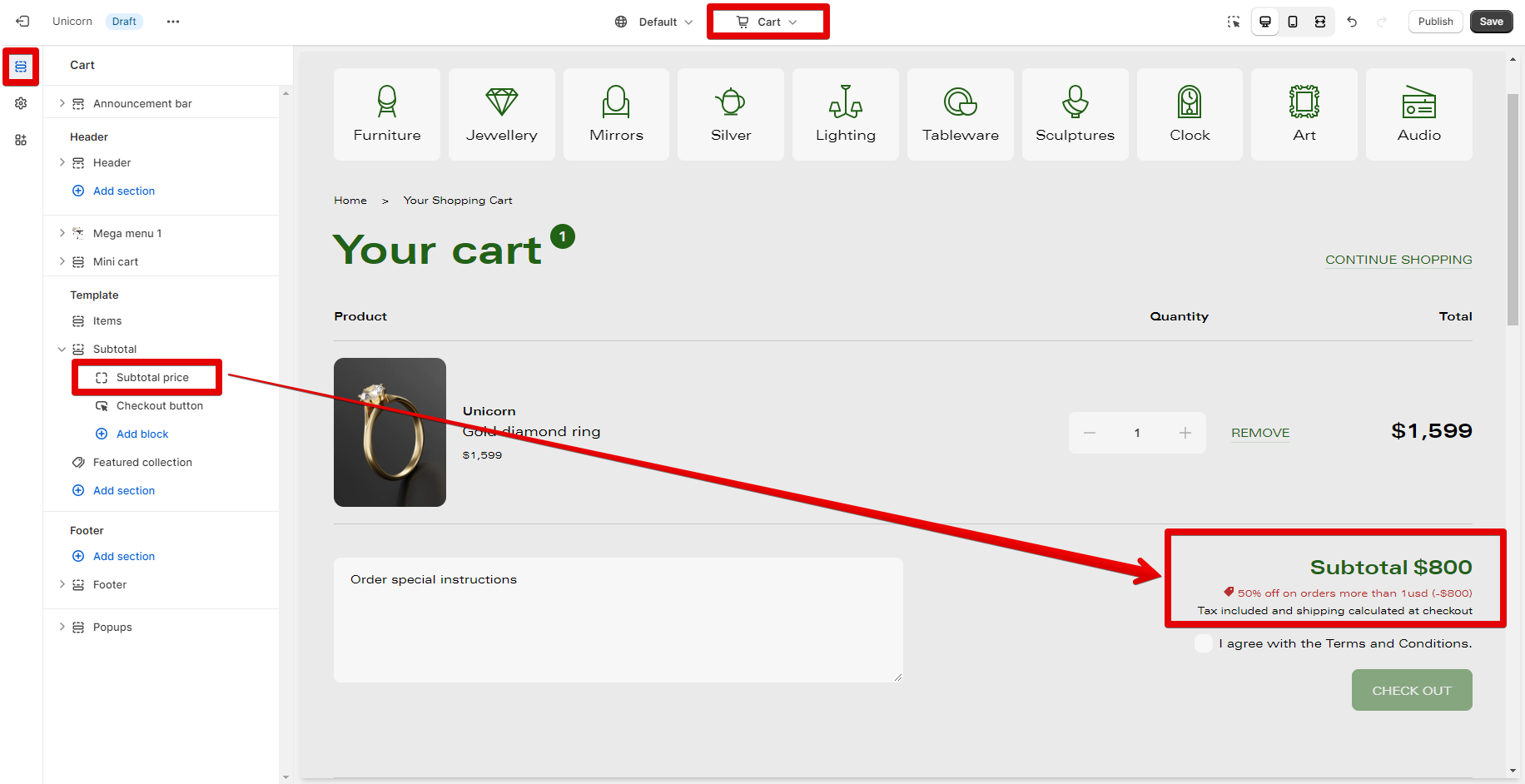
Task: Open the Default market dropdown
Action: 654,22
